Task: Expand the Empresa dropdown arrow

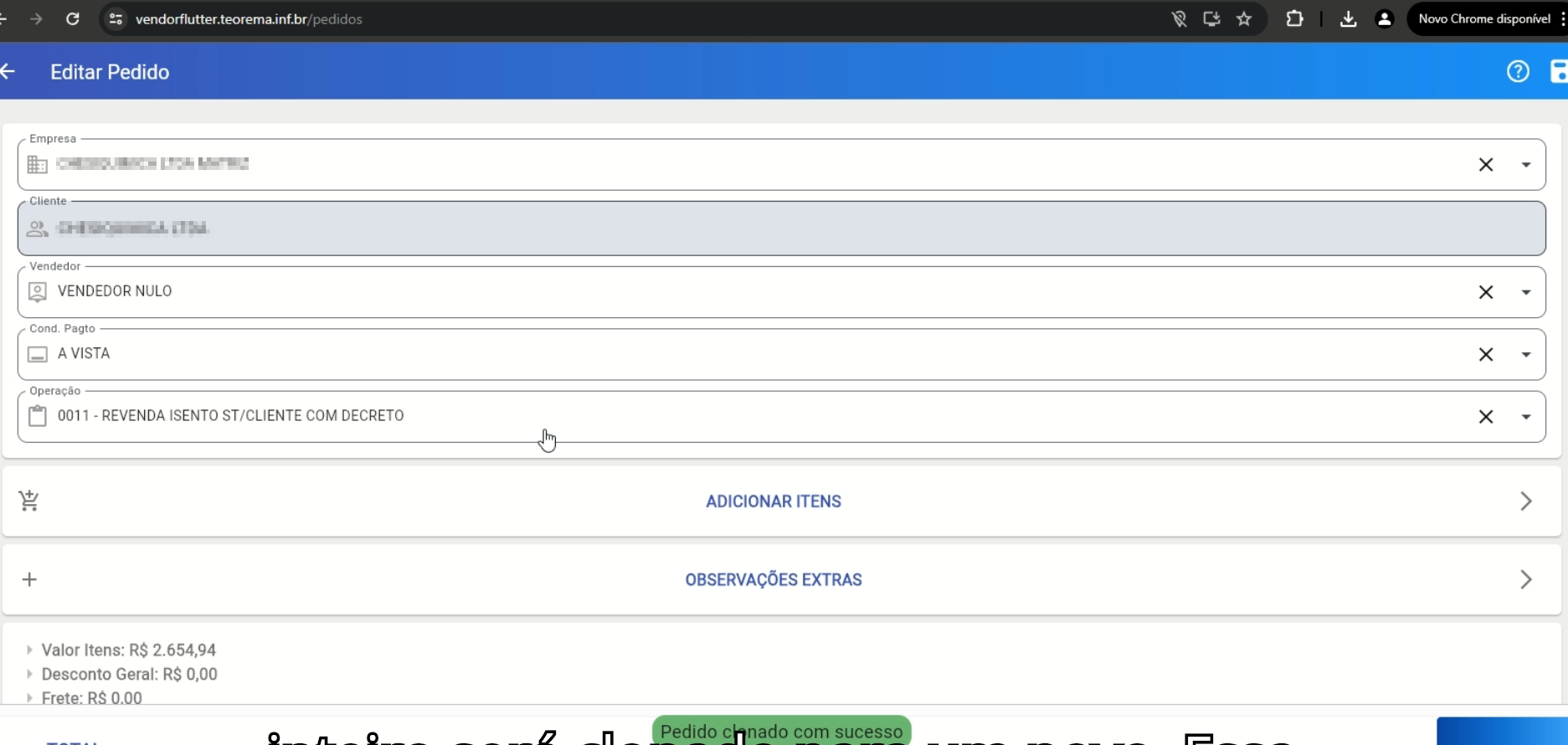Action: tap(1526, 165)
